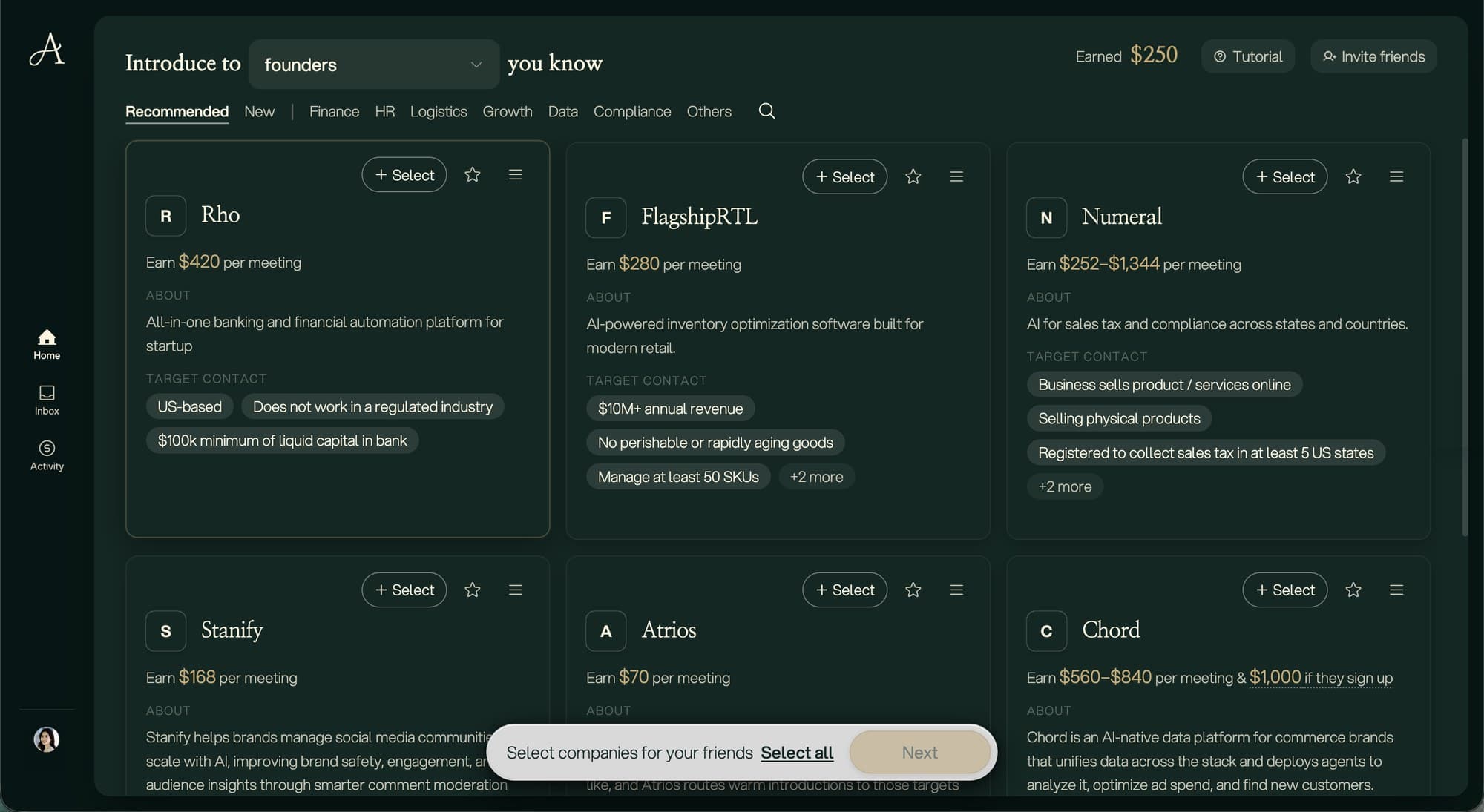Click the Rho company name
1484x812 pixels.
(x=220, y=215)
